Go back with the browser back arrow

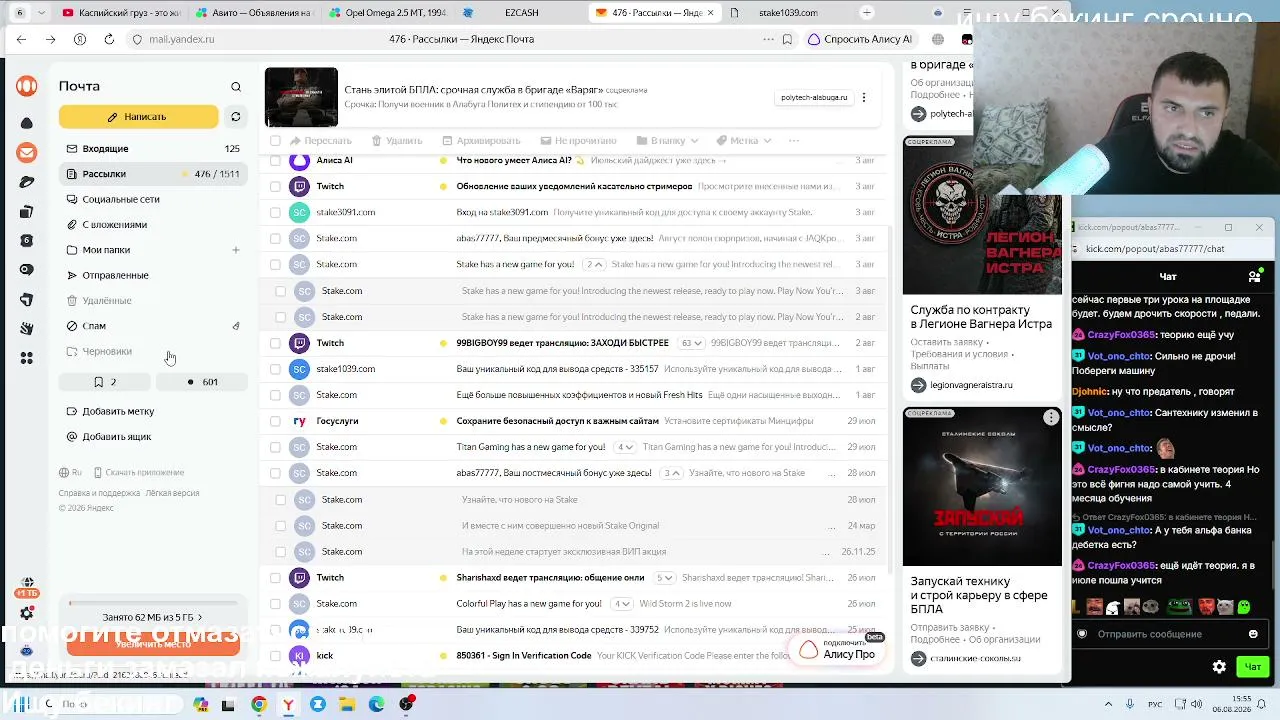pos(22,39)
